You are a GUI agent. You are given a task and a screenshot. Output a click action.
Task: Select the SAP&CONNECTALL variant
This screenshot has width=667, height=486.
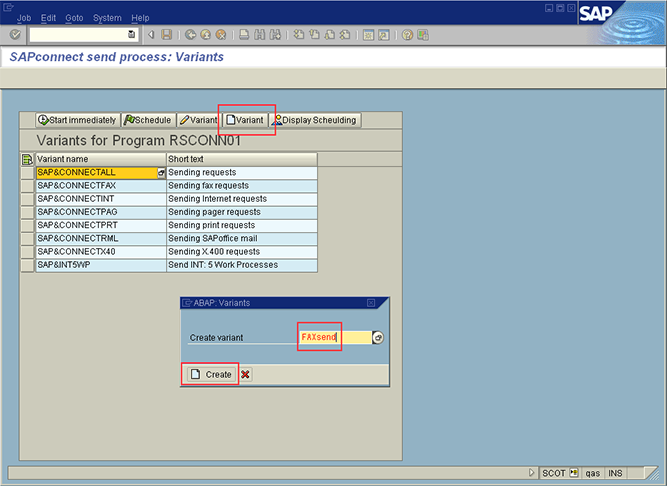point(97,172)
